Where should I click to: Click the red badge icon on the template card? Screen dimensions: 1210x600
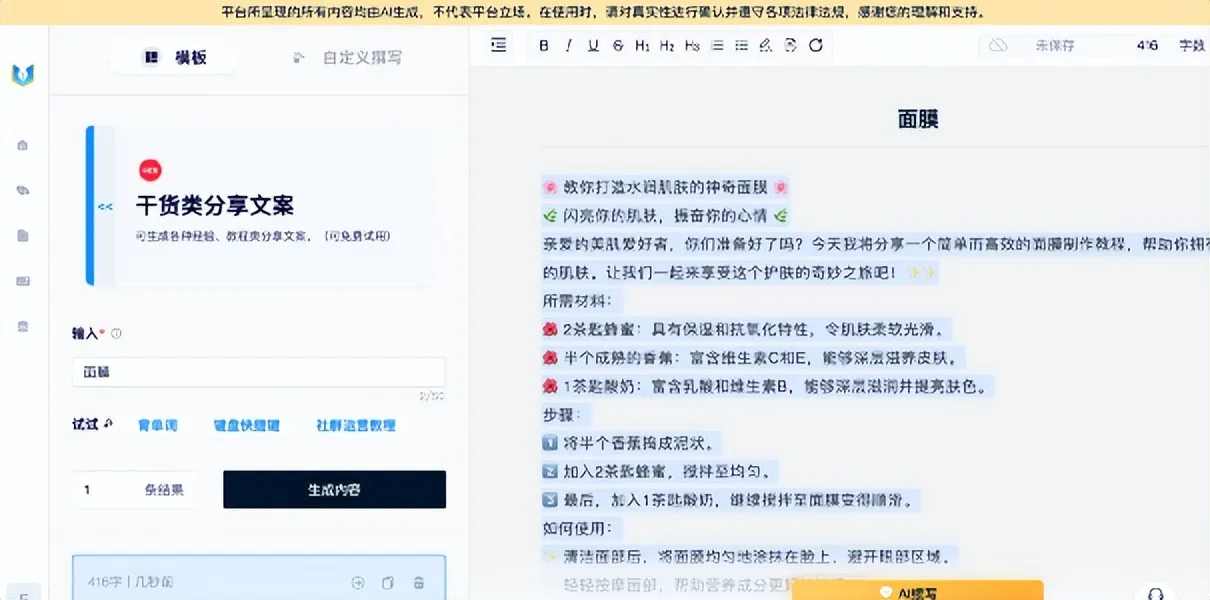click(x=149, y=170)
